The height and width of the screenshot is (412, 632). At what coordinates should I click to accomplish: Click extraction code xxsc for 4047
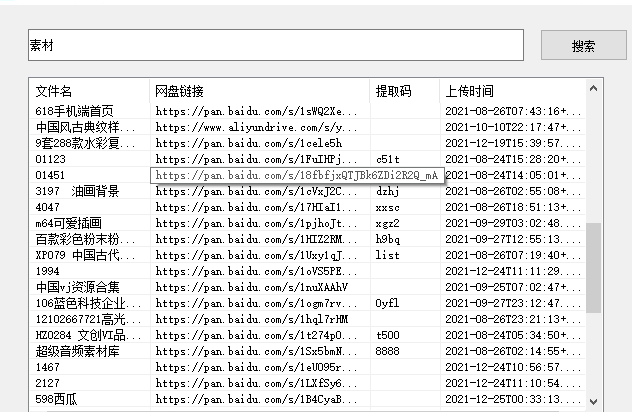tap(388, 207)
